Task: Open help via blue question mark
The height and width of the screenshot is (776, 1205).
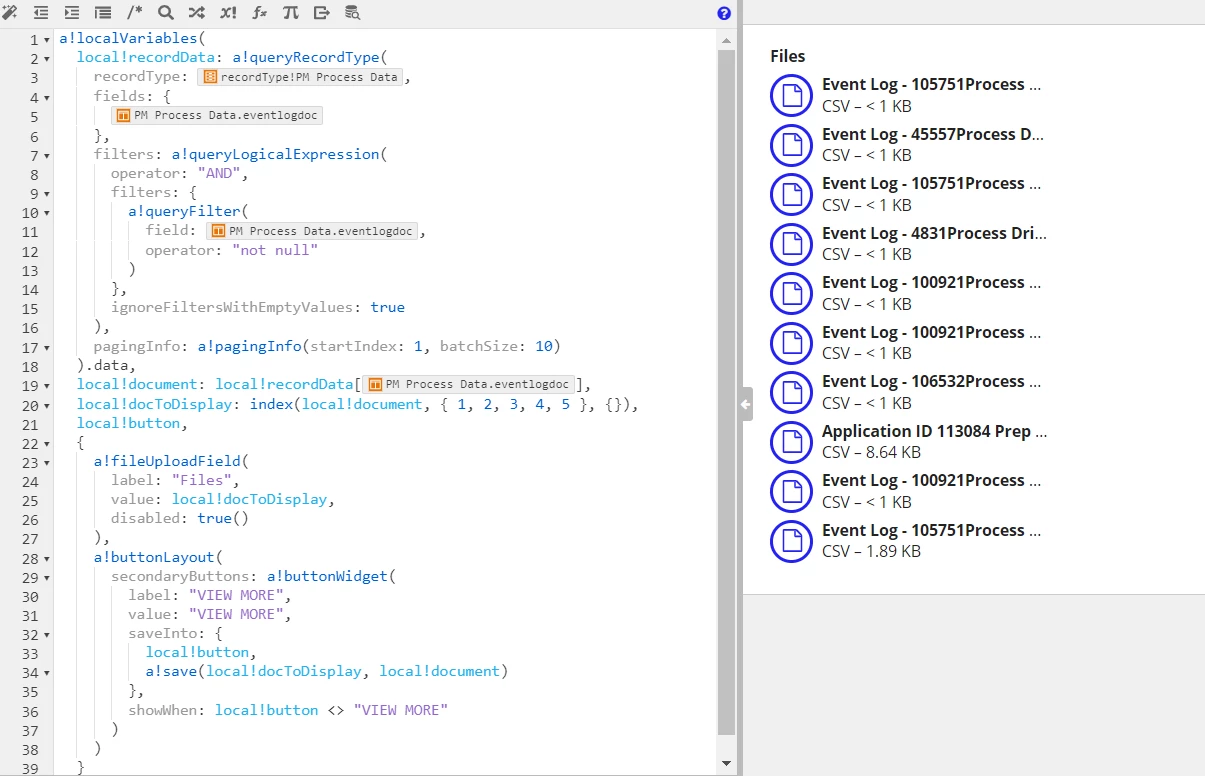Action: pos(724,13)
